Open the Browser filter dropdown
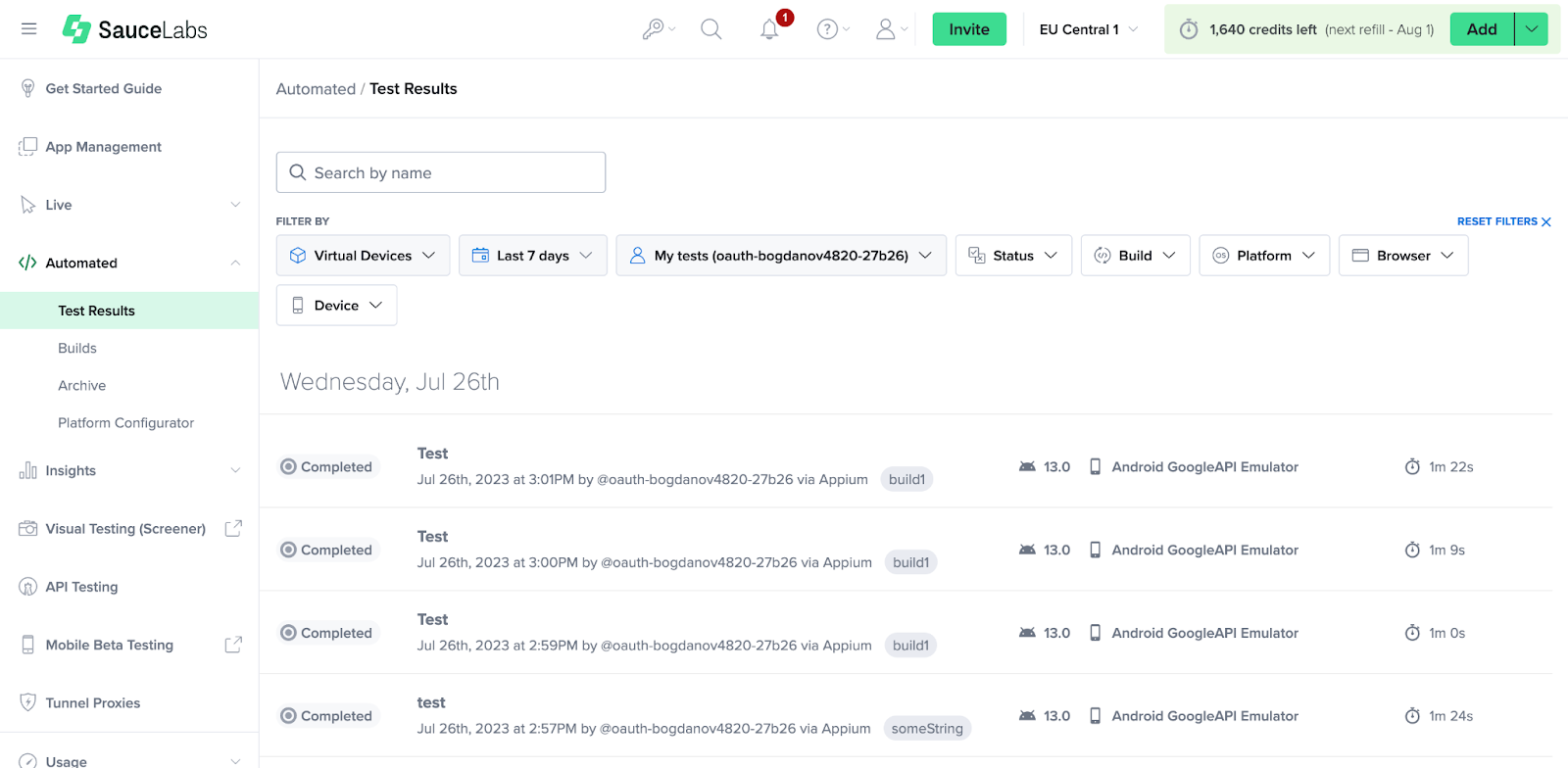The height and width of the screenshot is (768, 1568). (1403, 256)
